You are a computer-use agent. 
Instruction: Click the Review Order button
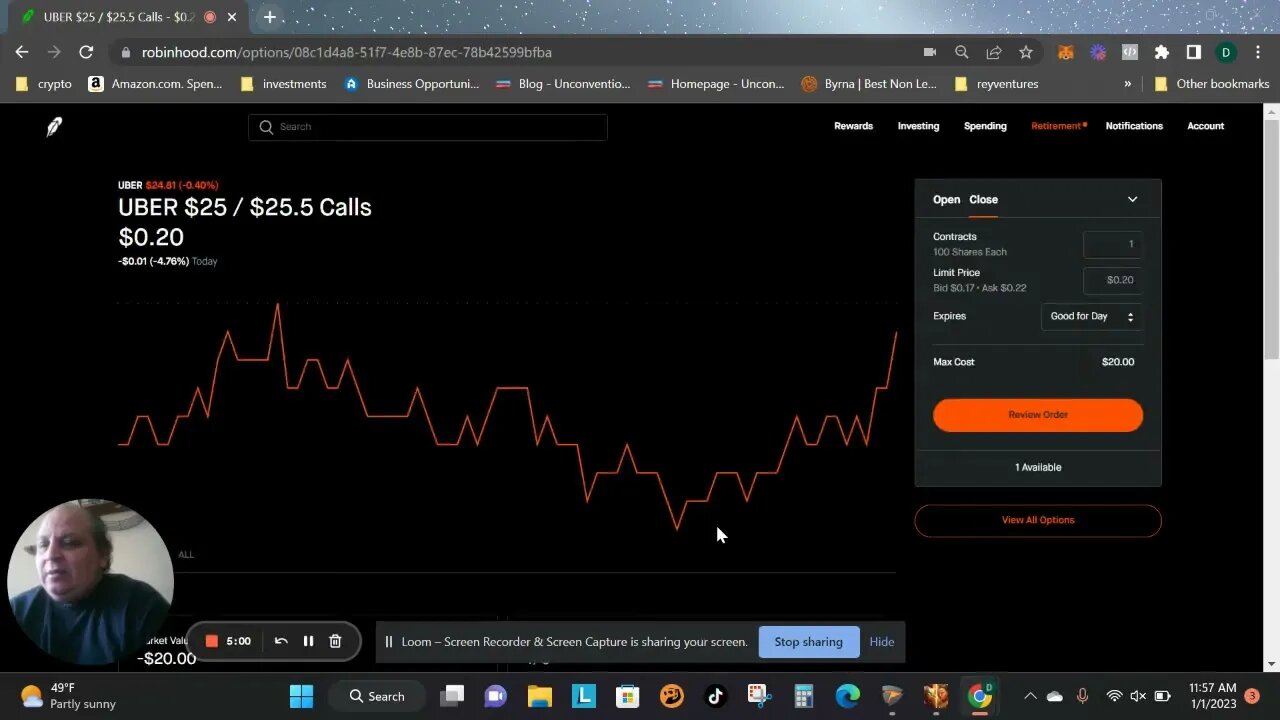coord(1038,415)
